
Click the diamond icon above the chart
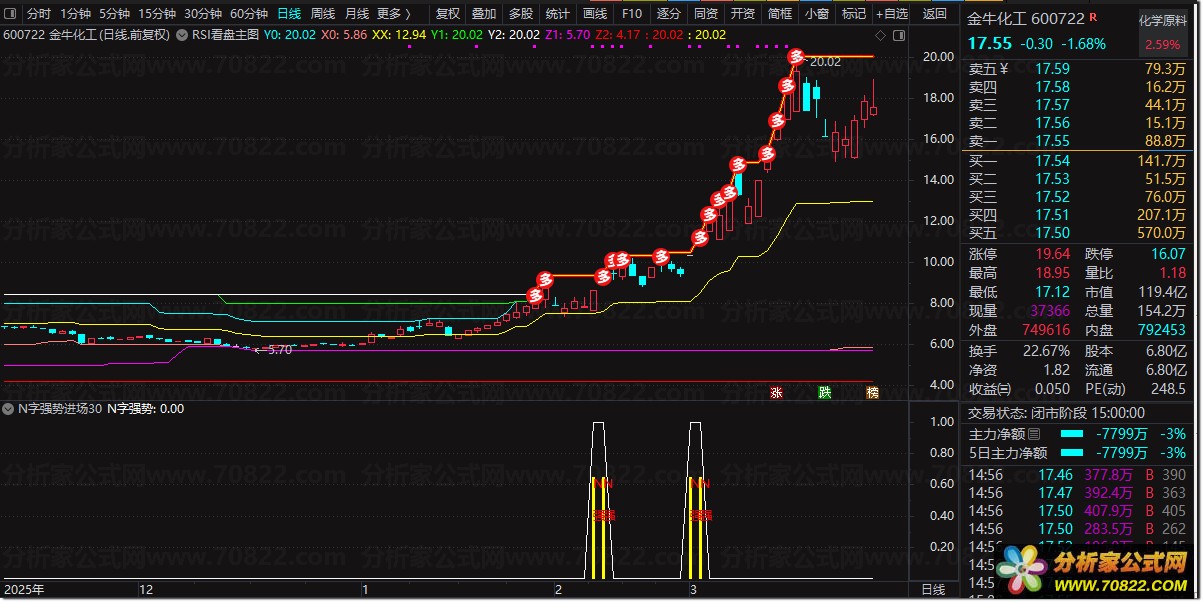879,34
